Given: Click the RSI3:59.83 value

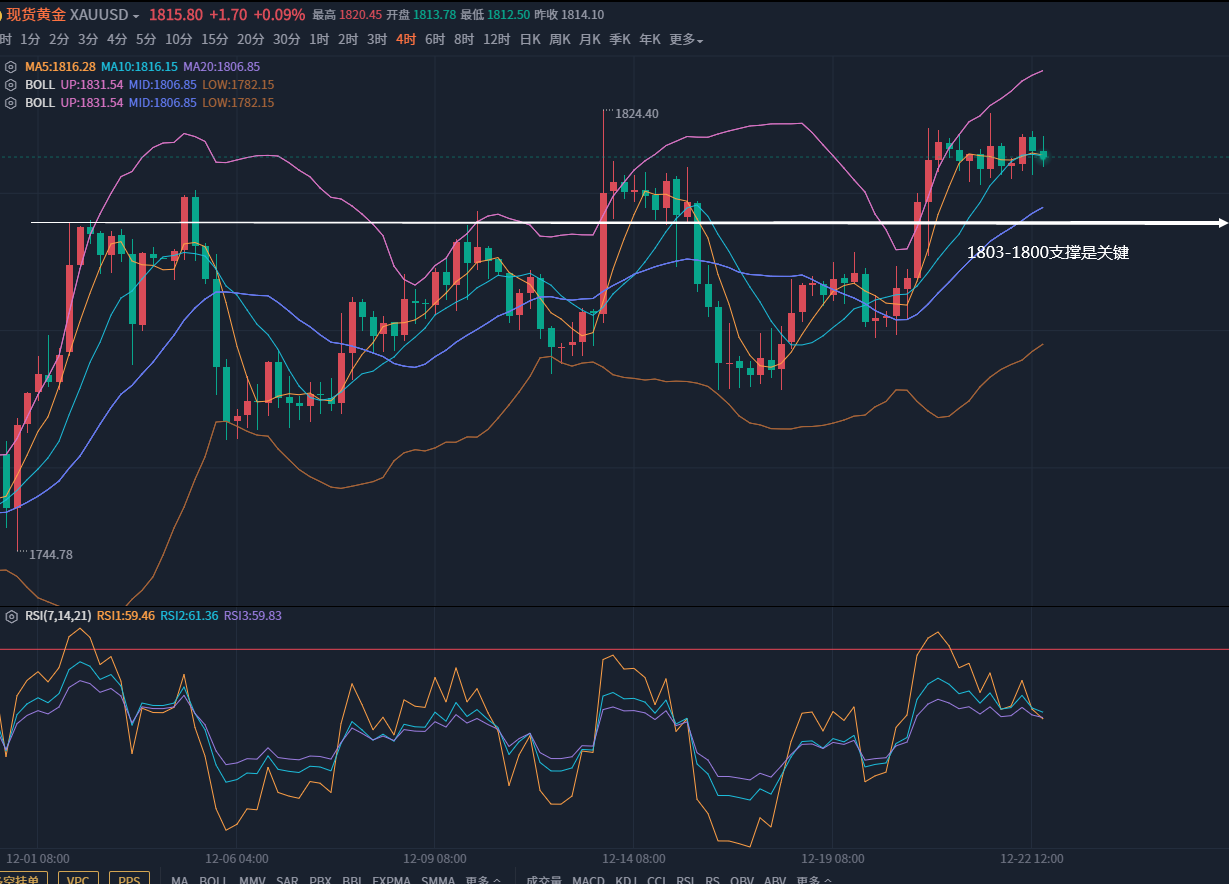Looking at the screenshot, I should (253, 616).
